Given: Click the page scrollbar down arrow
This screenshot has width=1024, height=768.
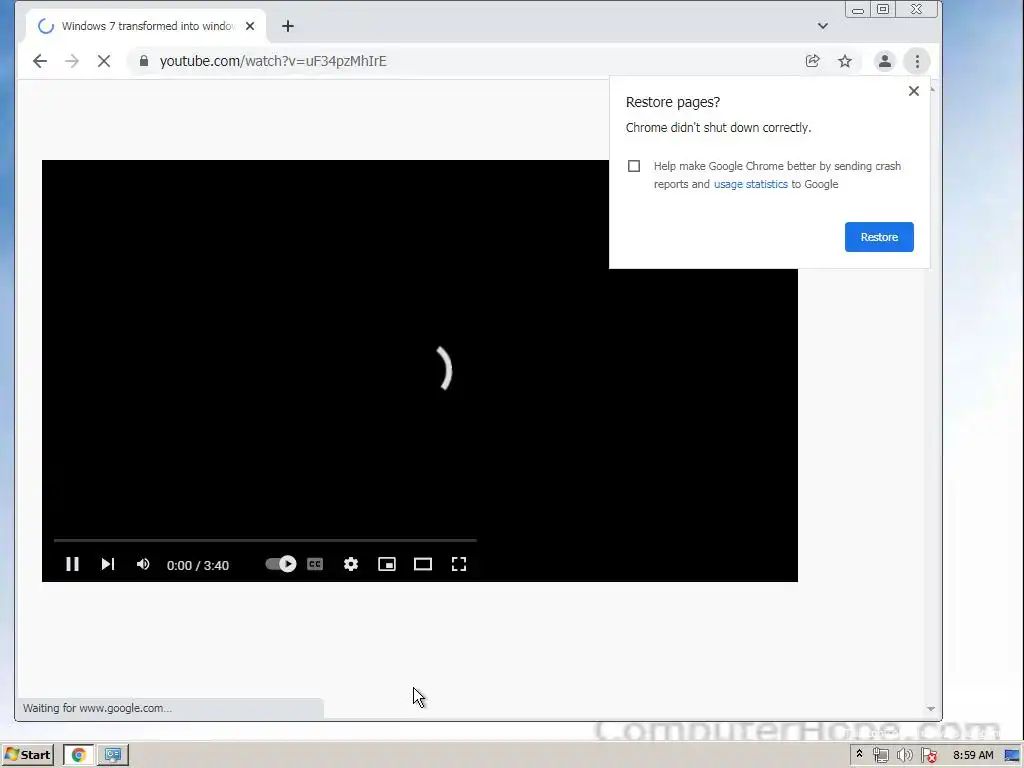Looking at the screenshot, I should pos(931,709).
